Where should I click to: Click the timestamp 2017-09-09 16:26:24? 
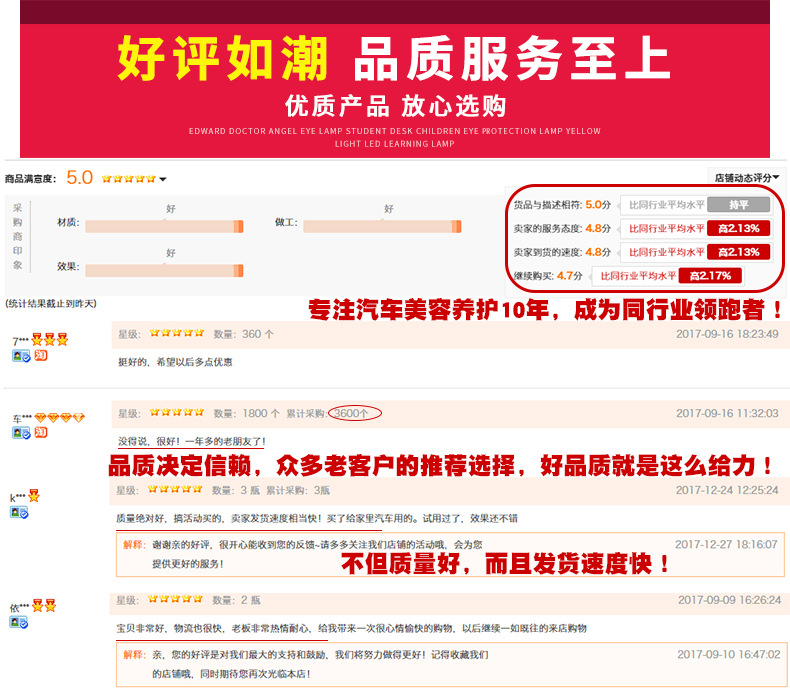730,600
